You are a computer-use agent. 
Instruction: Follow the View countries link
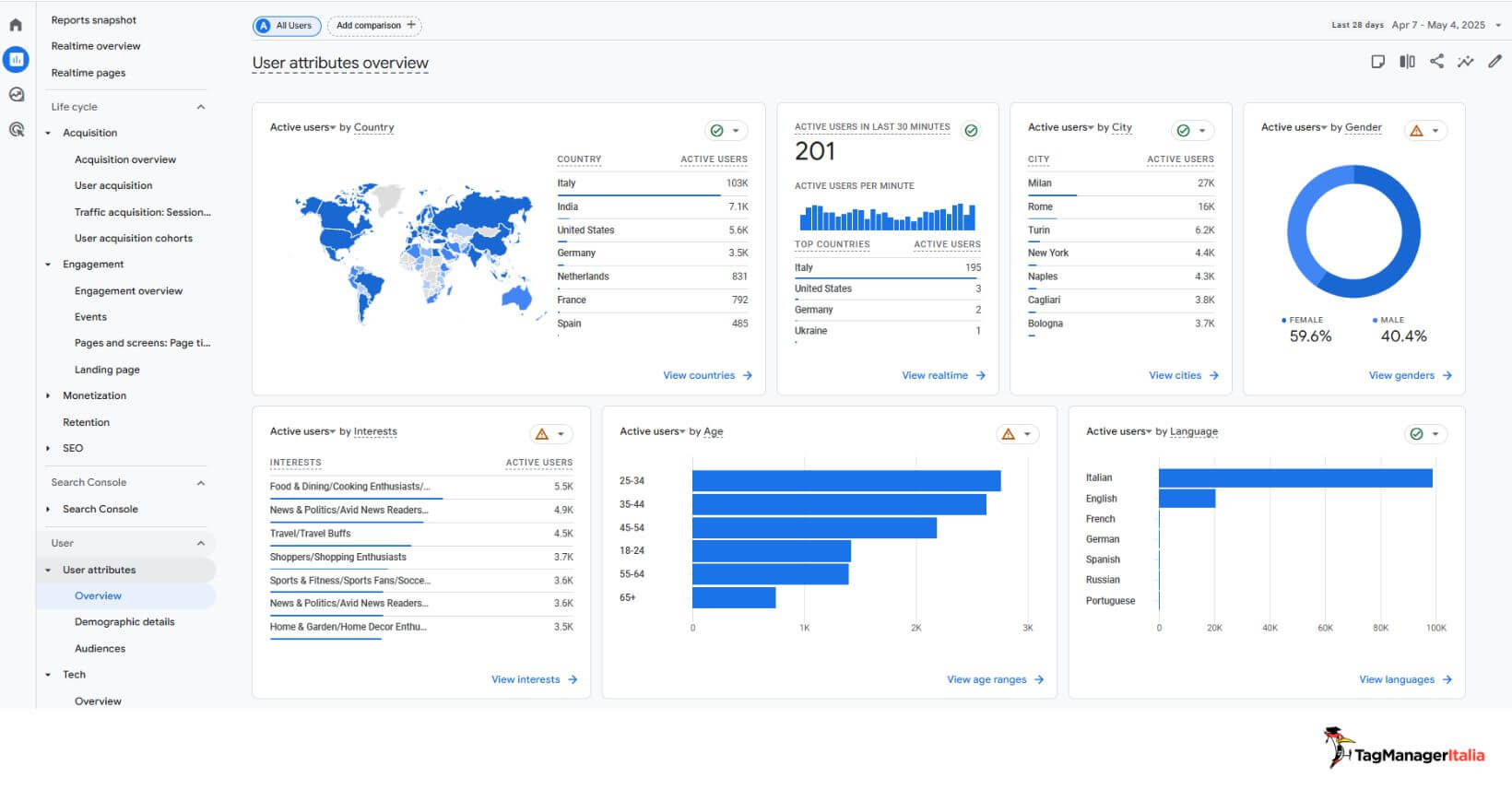point(708,375)
